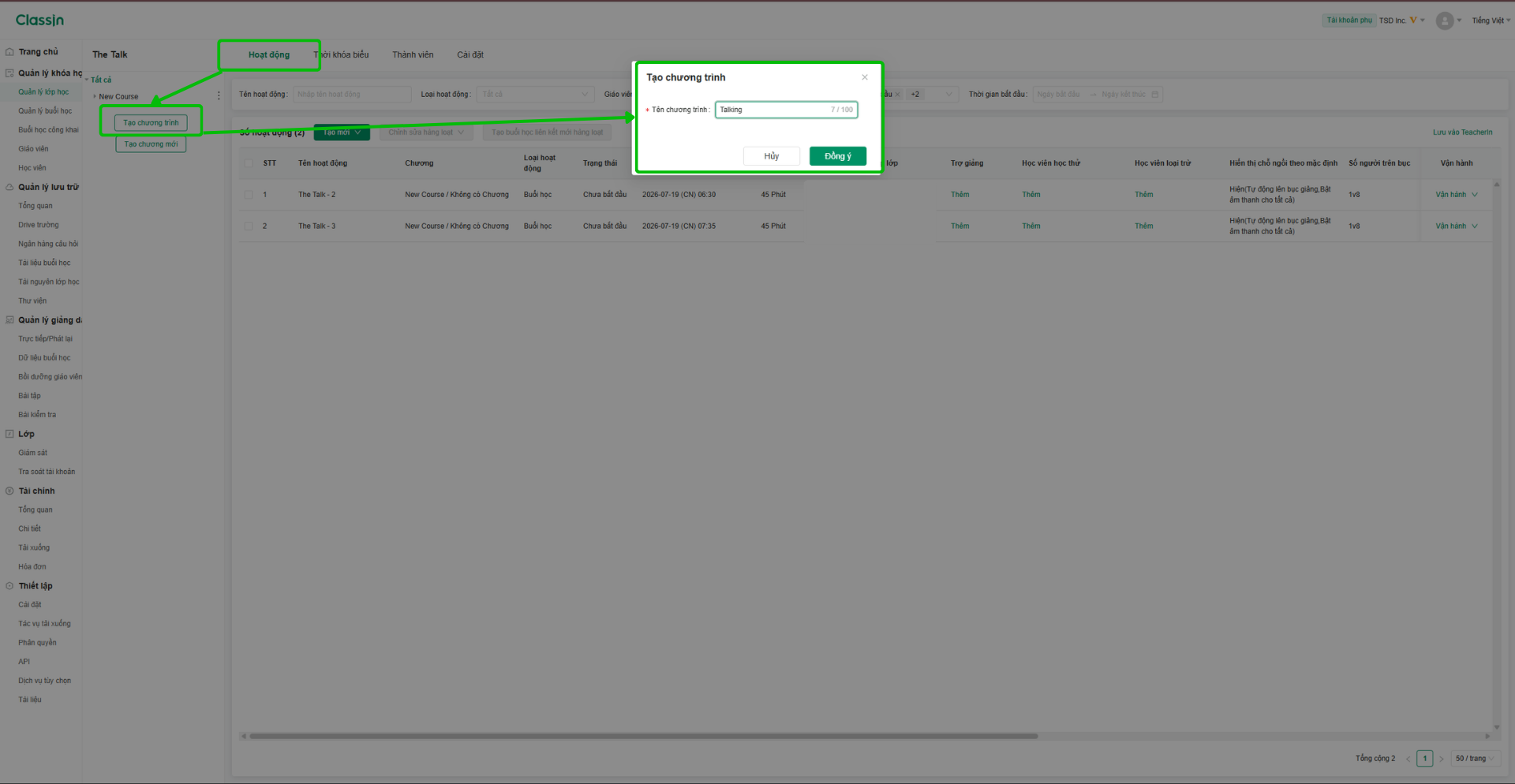Open Hóa đơn in sidebar

[x=32, y=567]
